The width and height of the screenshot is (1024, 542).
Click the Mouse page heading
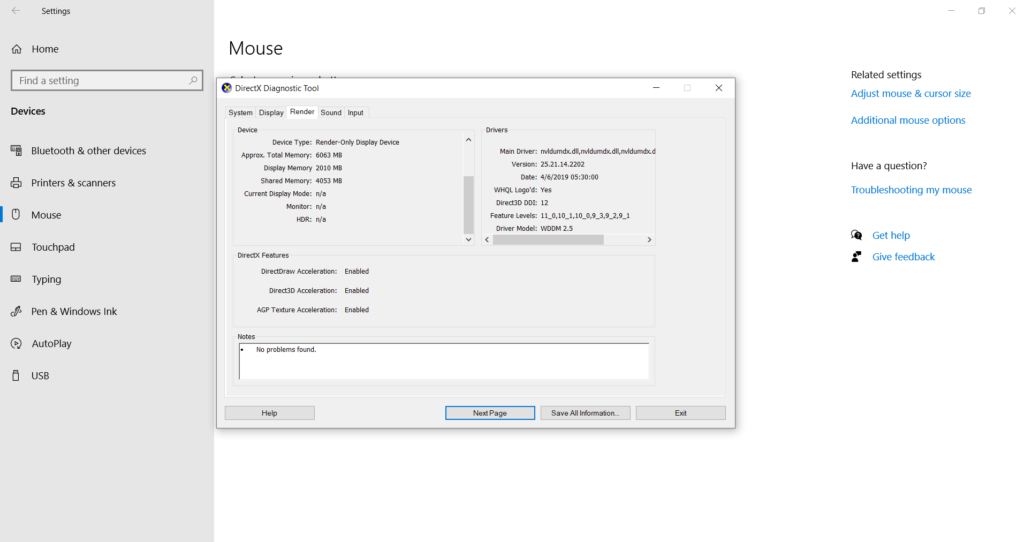click(x=255, y=48)
